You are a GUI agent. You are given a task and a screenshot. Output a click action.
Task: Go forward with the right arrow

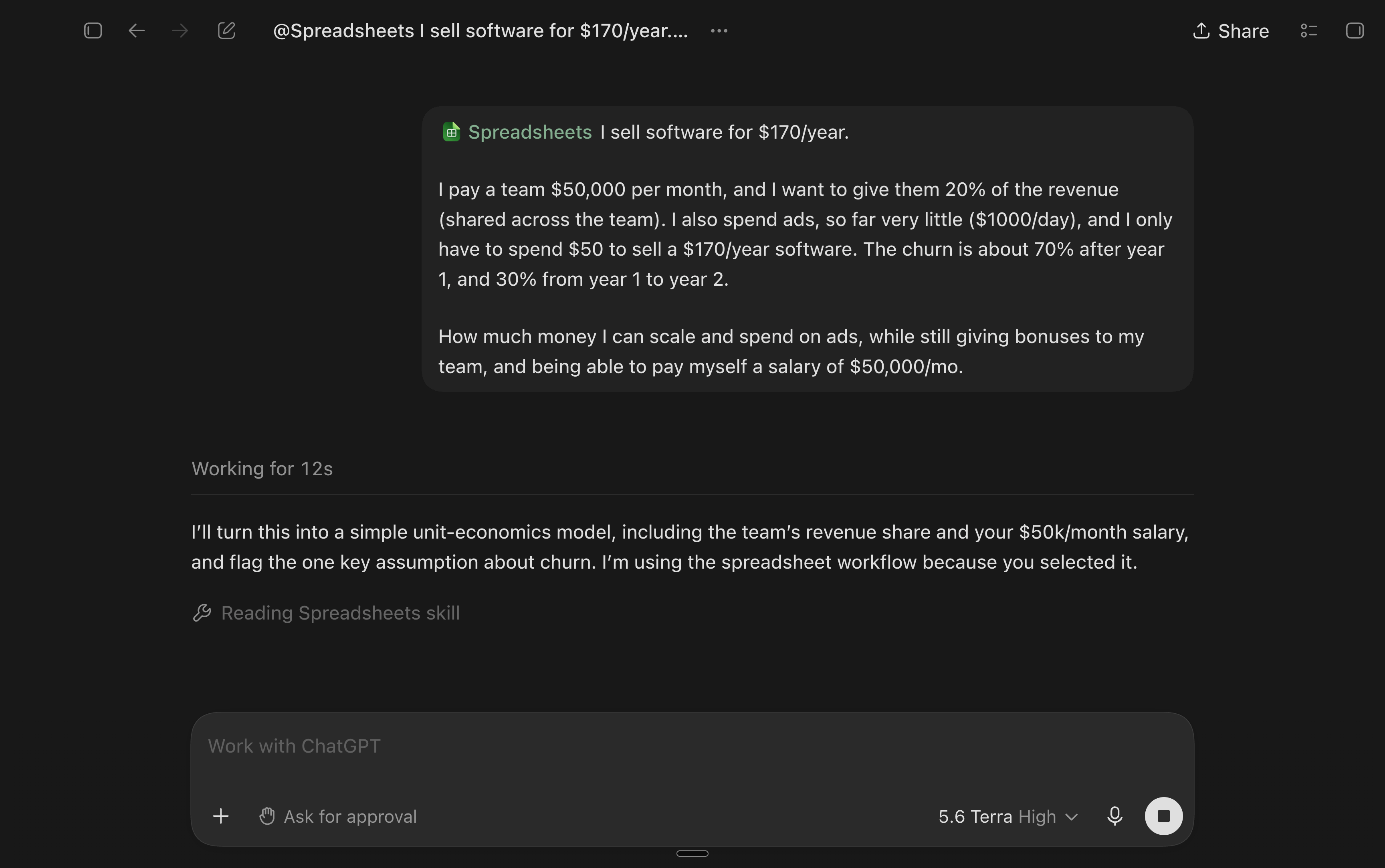(x=180, y=30)
